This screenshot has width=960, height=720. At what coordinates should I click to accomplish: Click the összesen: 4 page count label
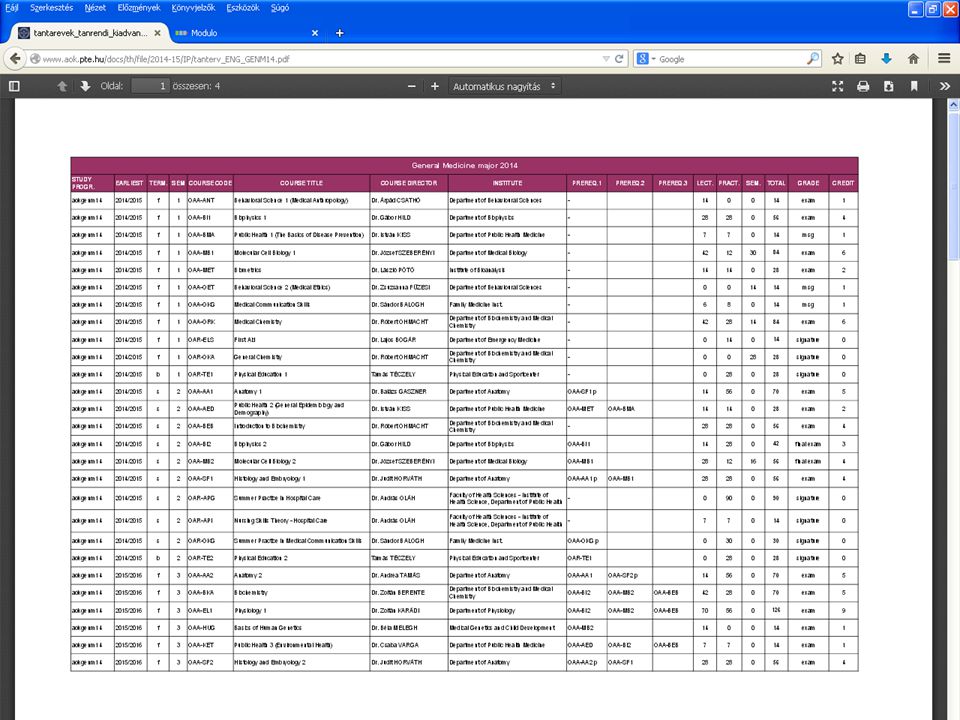tap(196, 86)
